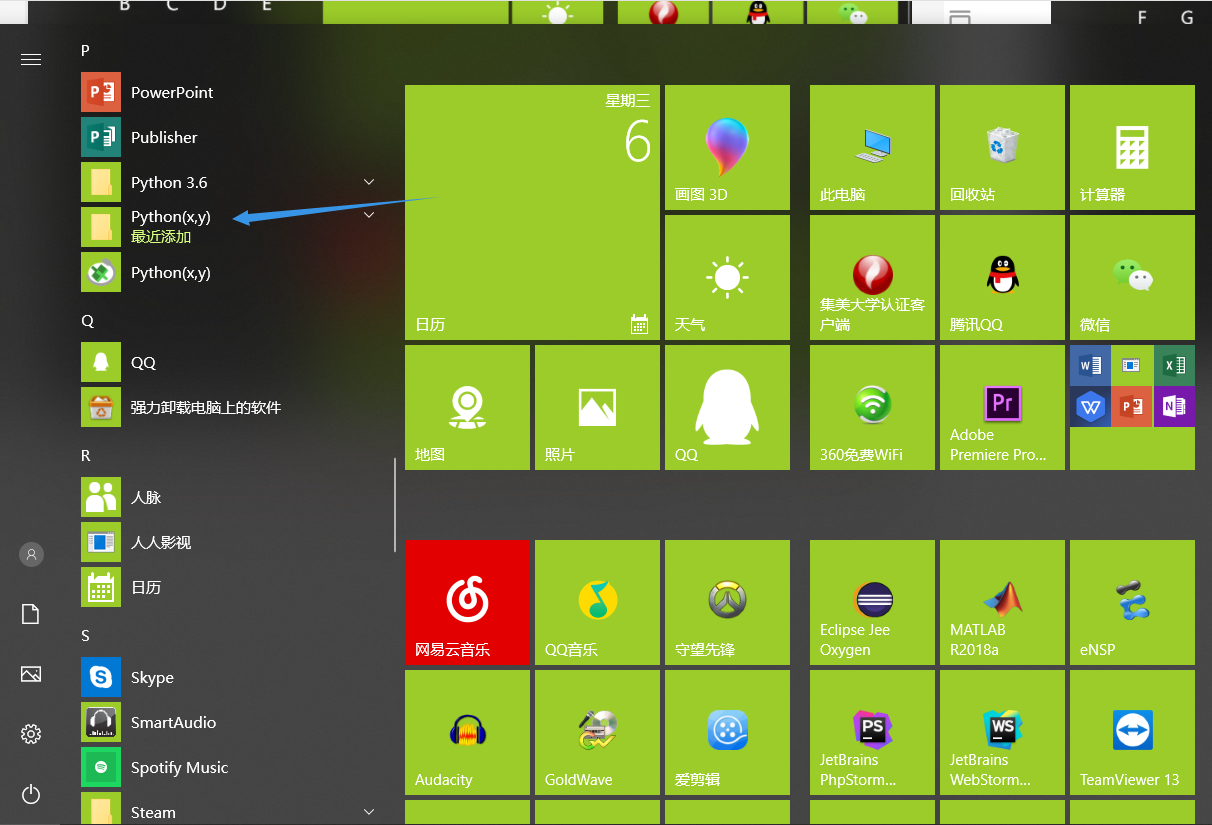Open the 天气 weather tile

(727, 277)
